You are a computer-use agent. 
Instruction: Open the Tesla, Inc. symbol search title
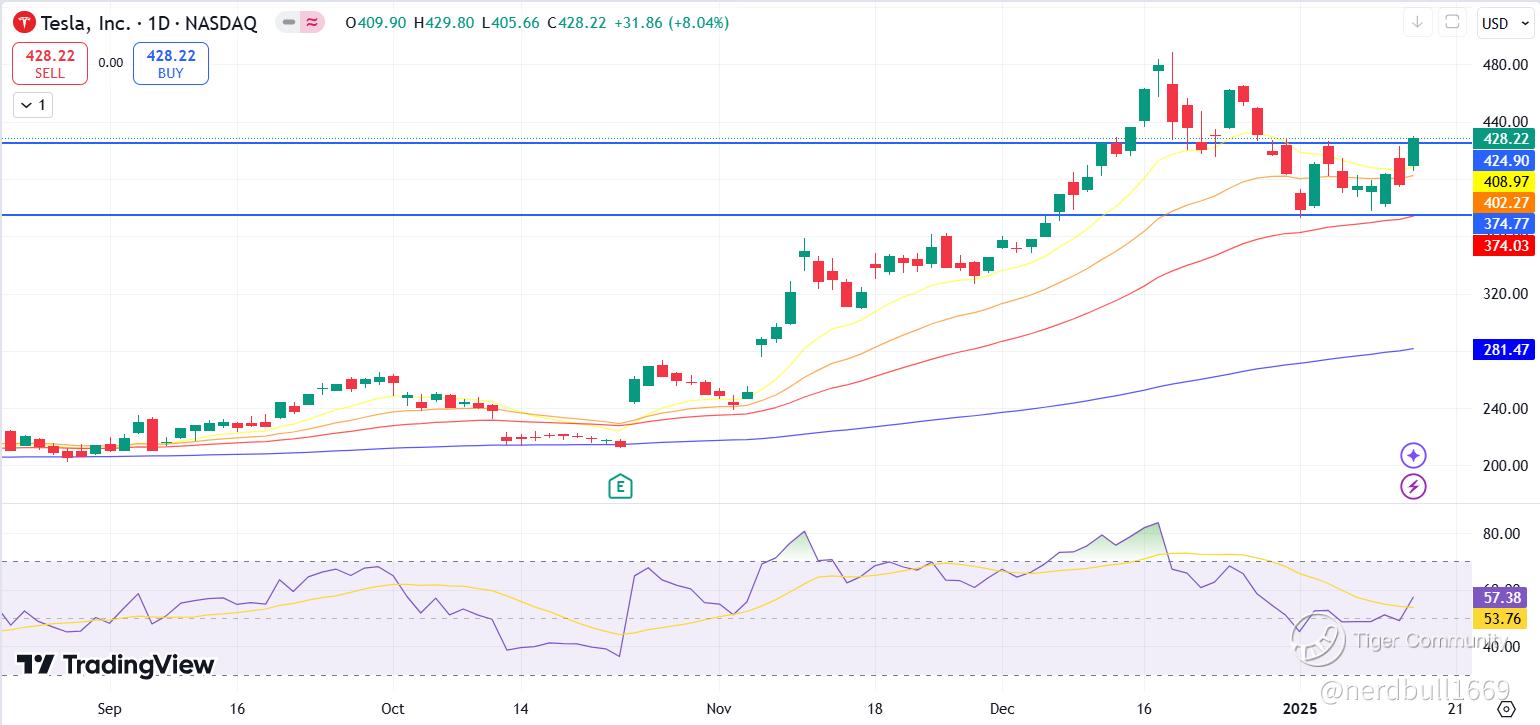149,22
